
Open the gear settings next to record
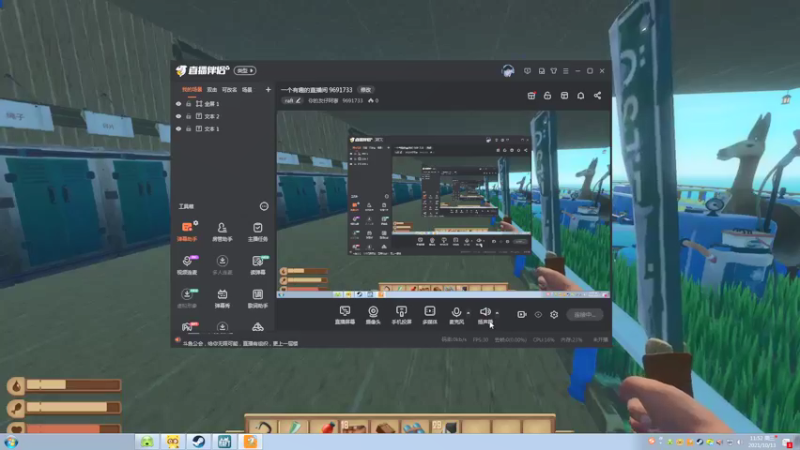pos(554,314)
